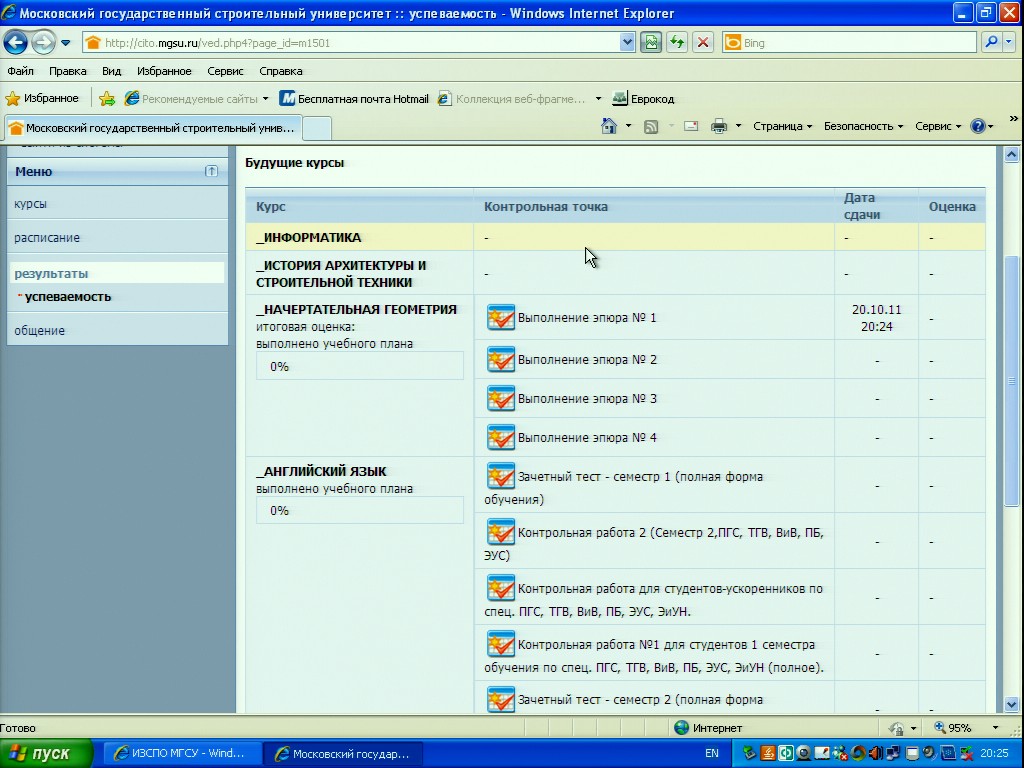
Task: Open the Файл menu
Action: click(20, 71)
